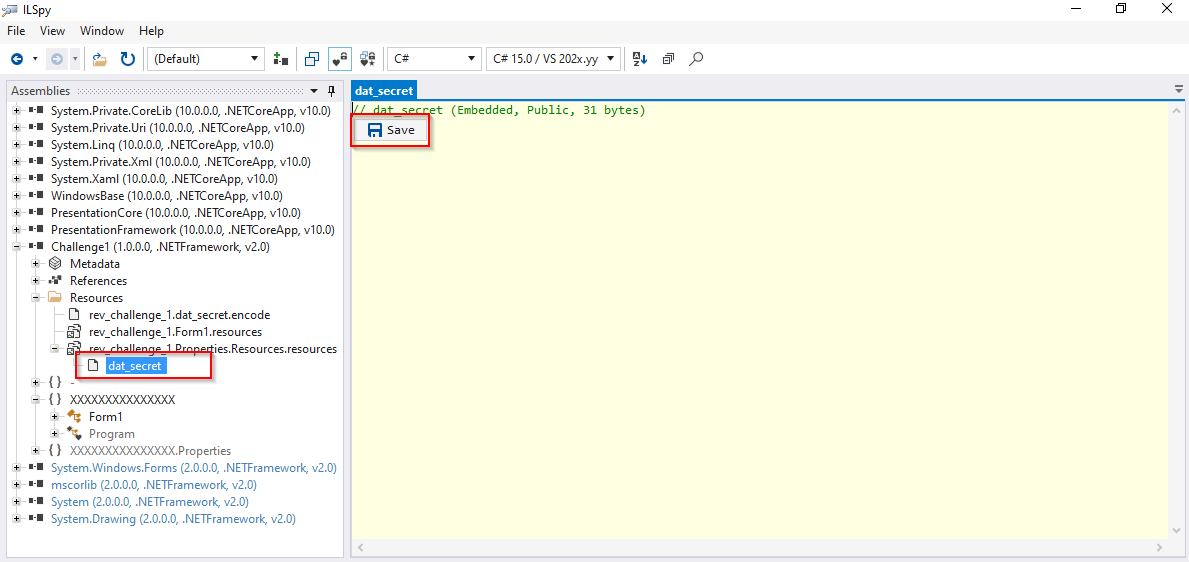Toggle Show all types and members
1189x562 pixels.
pyautogui.click(x=368, y=58)
